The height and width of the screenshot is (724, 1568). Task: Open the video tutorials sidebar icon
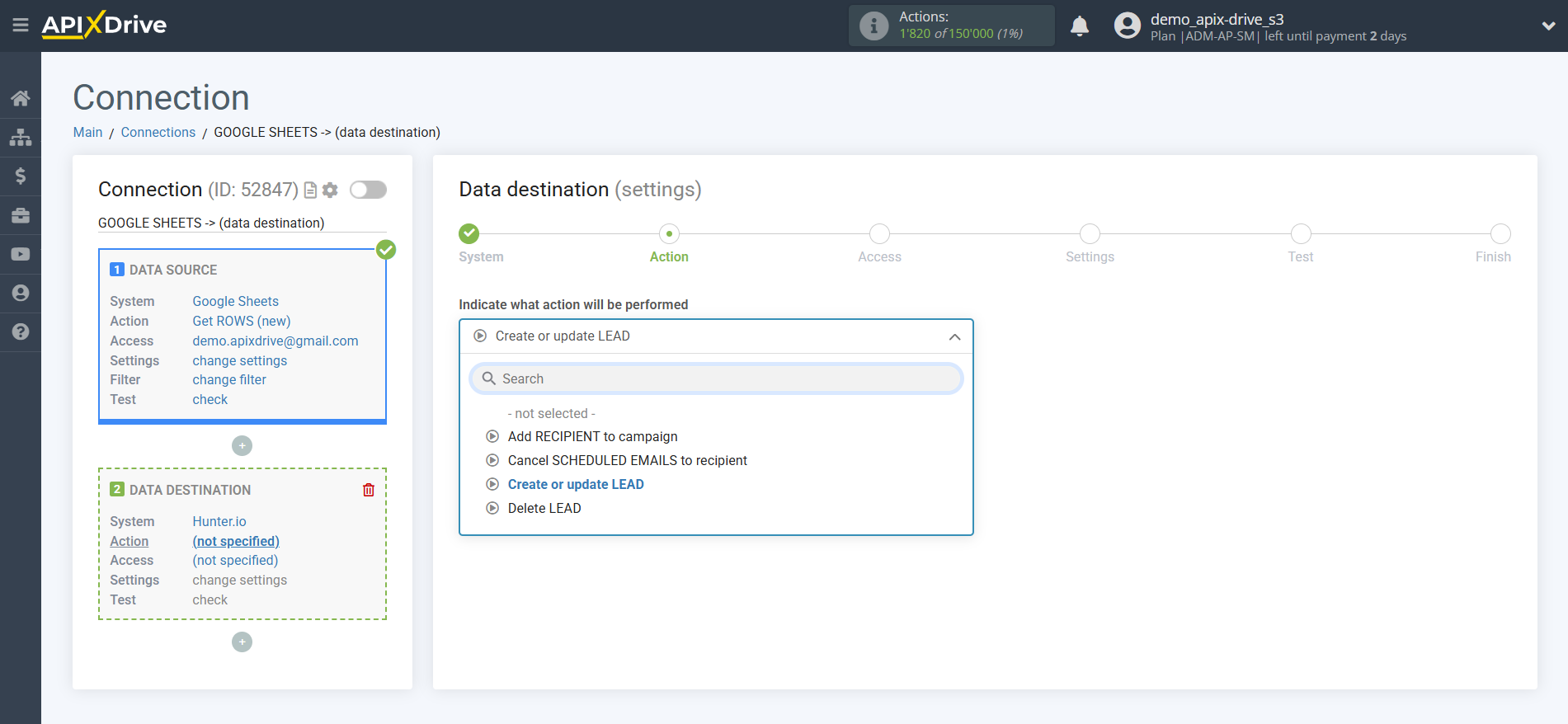(x=21, y=254)
